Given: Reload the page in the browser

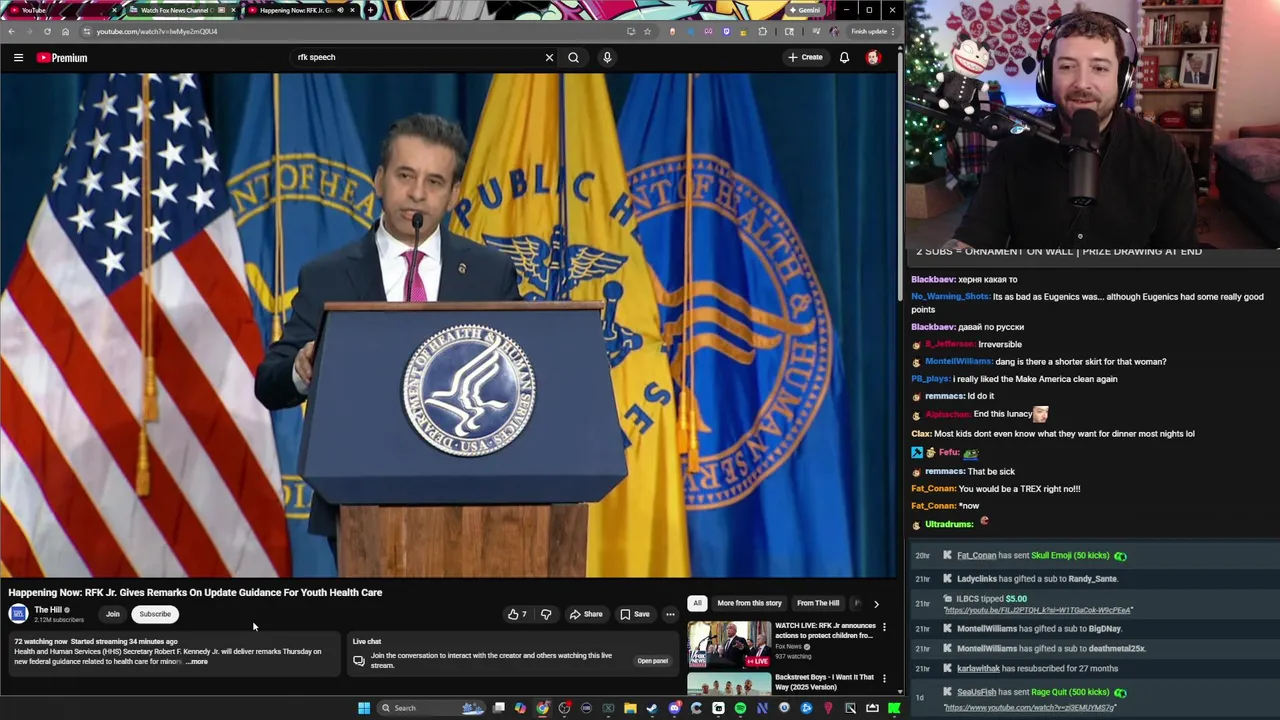Looking at the screenshot, I should tap(47, 31).
